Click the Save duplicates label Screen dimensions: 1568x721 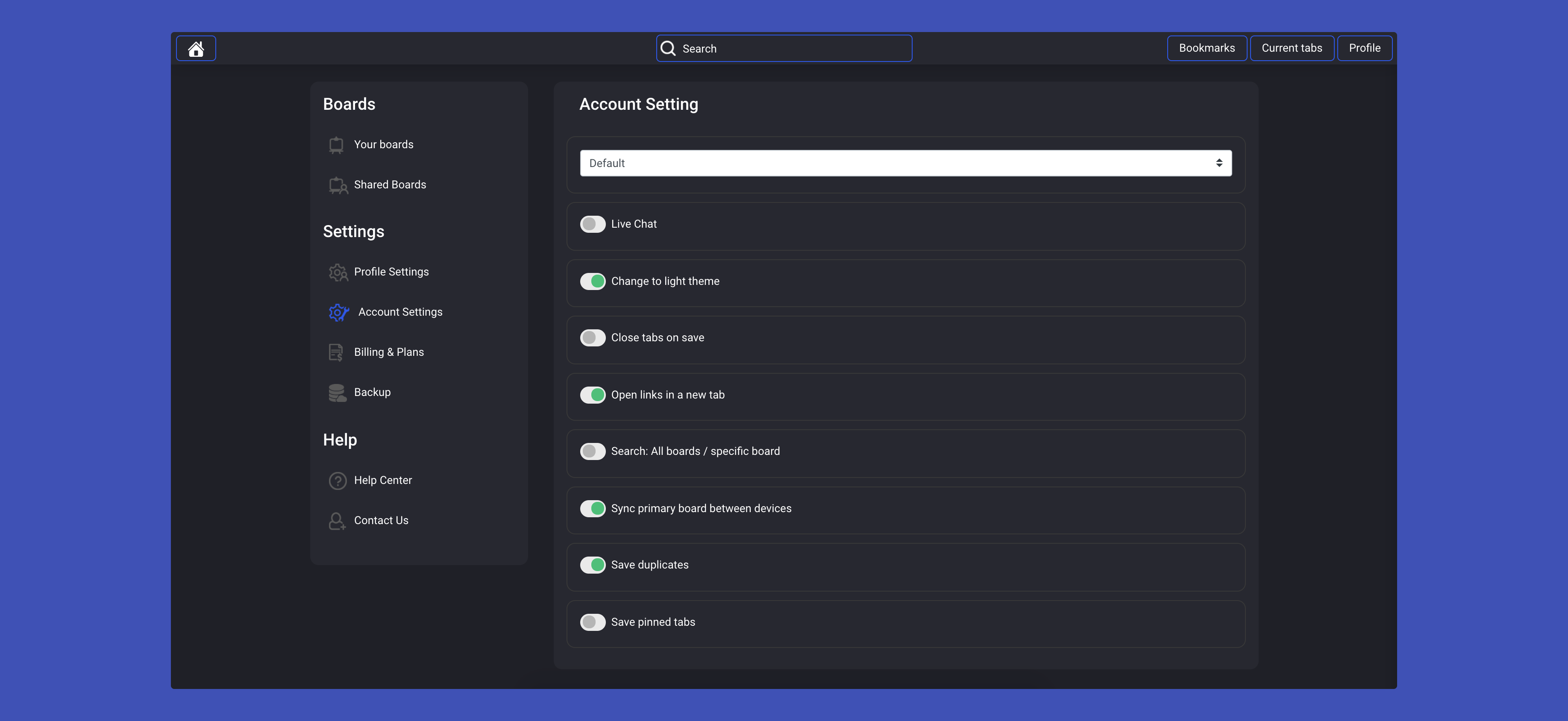click(x=649, y=565)
